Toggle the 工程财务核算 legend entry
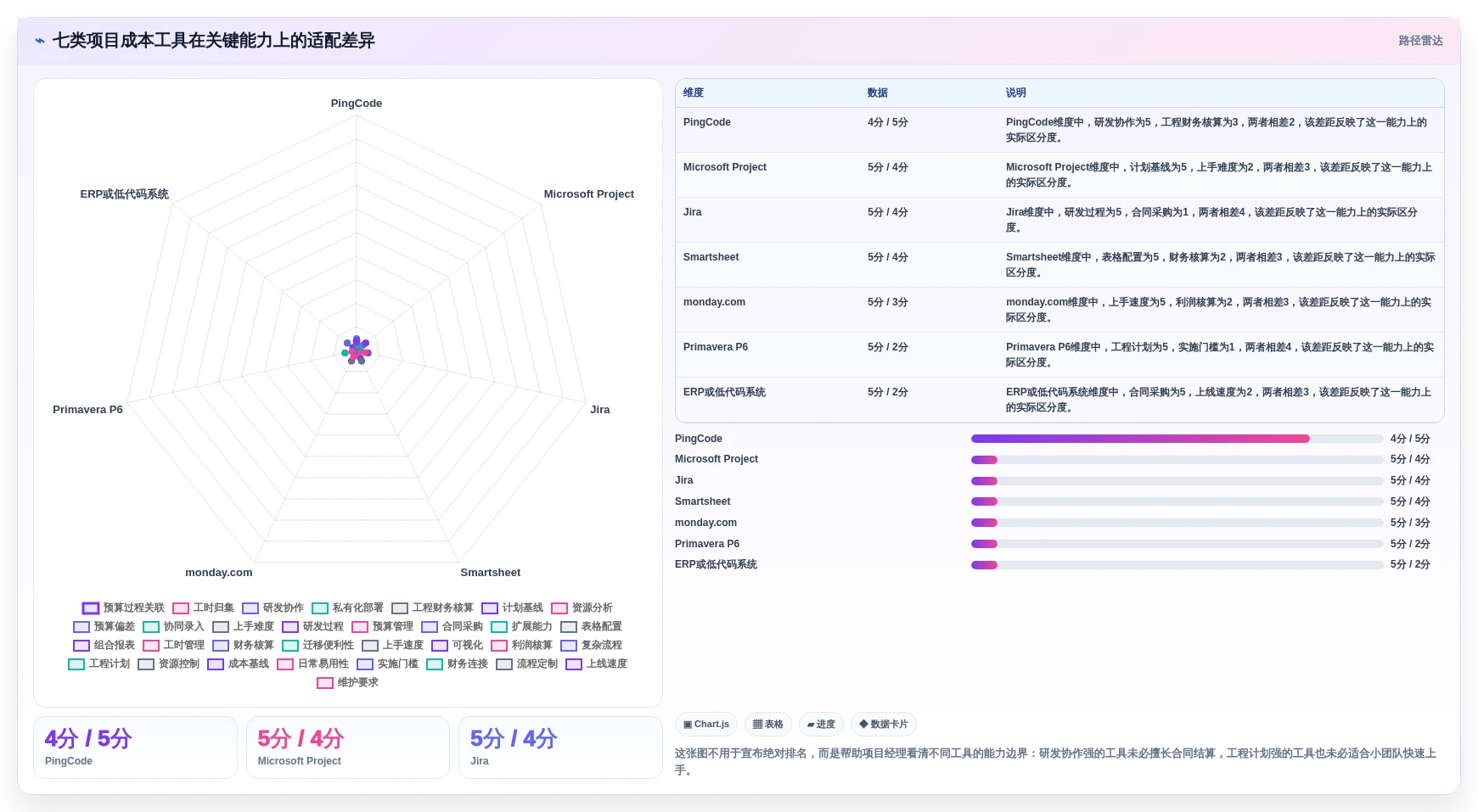 tap(432, 608)
